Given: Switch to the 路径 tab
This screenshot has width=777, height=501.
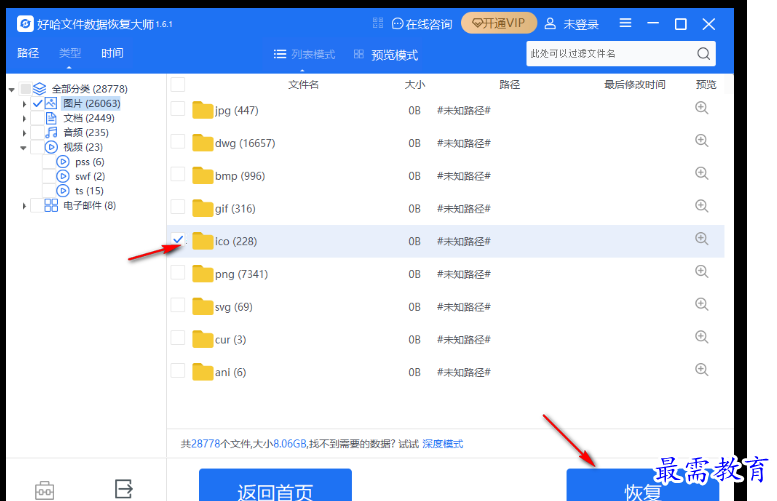Looking at the screenshot, I should pyautogui.click(x=28, y=53).
